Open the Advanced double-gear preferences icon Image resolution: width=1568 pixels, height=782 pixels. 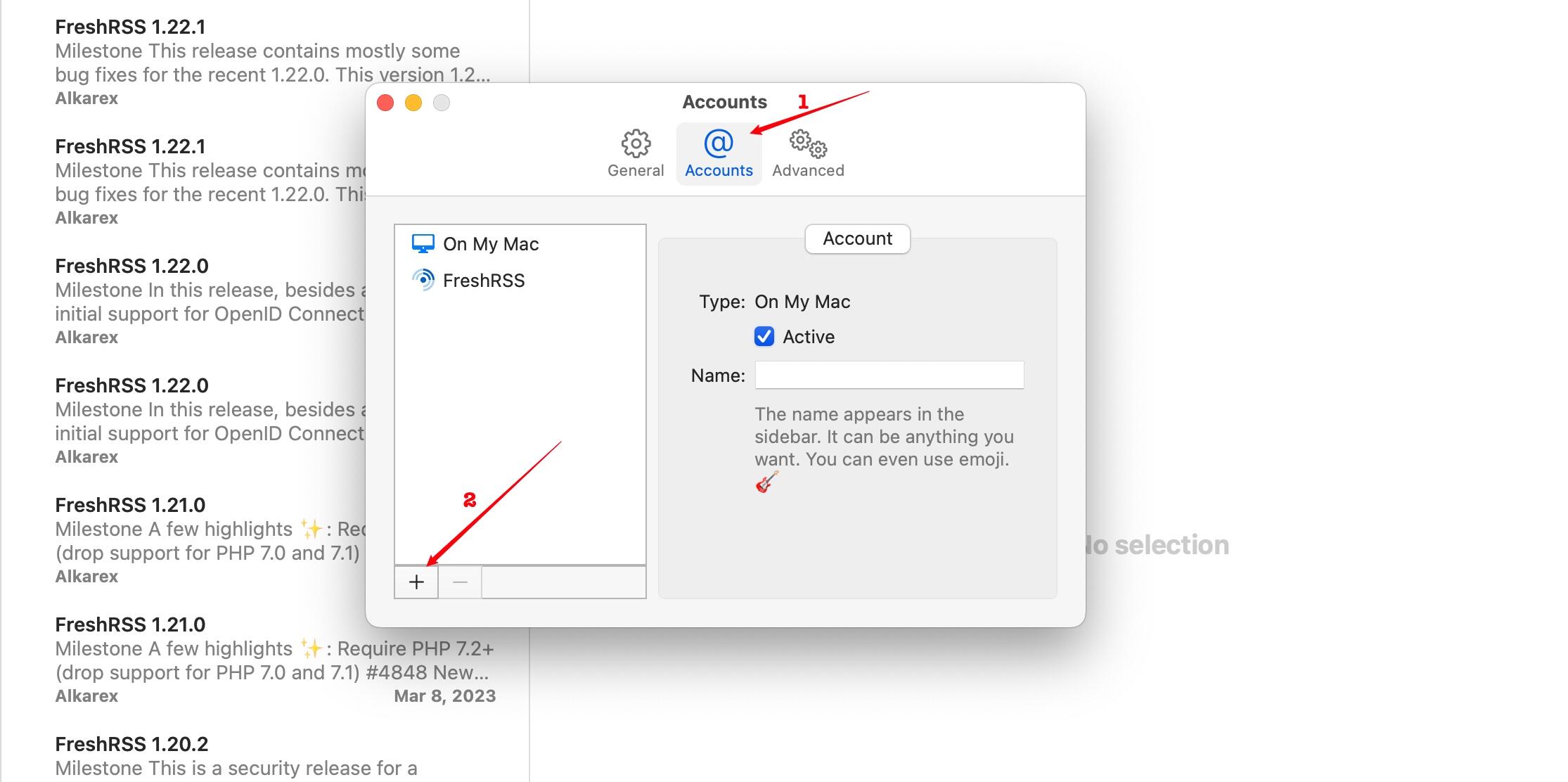808,144
